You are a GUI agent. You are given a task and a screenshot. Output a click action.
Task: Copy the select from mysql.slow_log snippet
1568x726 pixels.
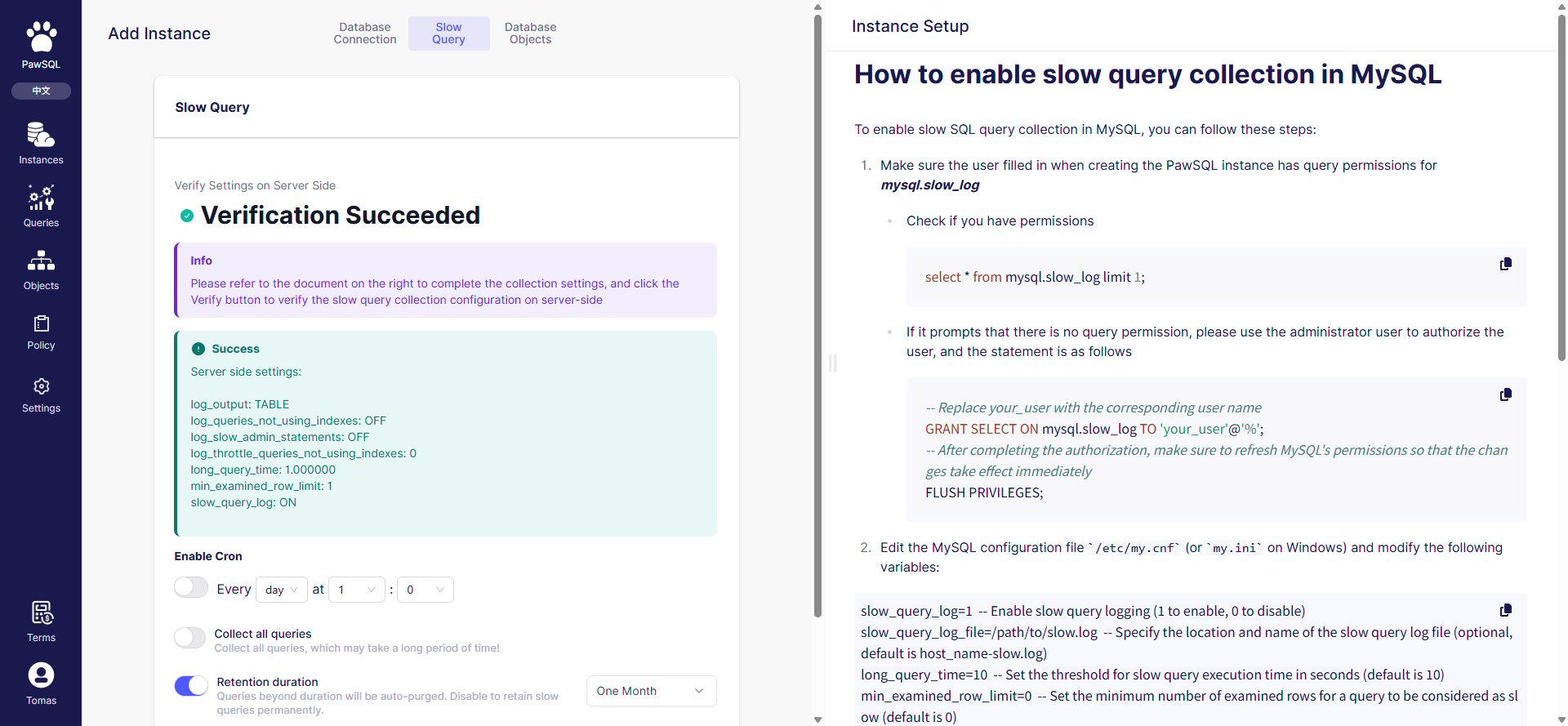click(1506, 264)
